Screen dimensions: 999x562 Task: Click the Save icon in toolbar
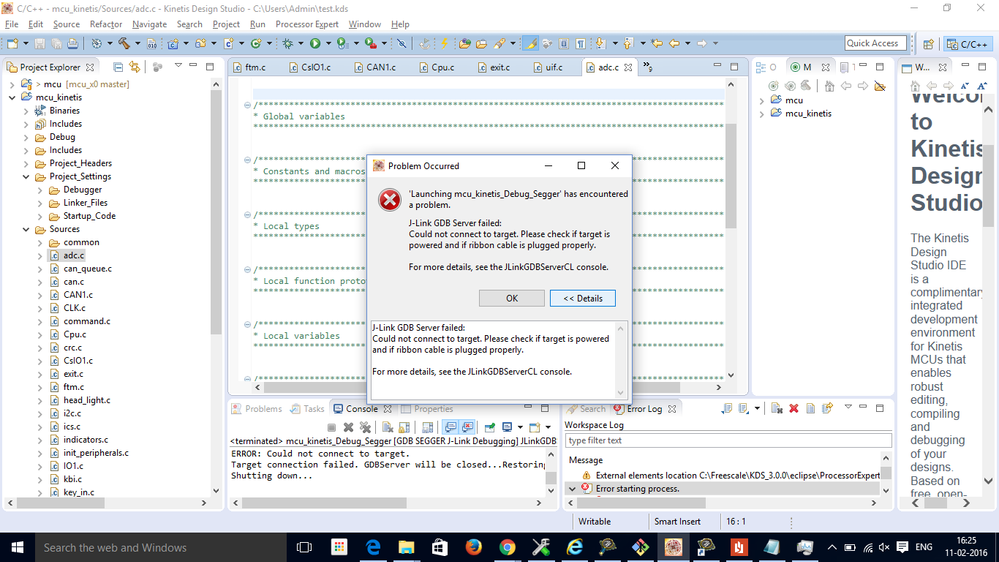(x=40, y=43)
